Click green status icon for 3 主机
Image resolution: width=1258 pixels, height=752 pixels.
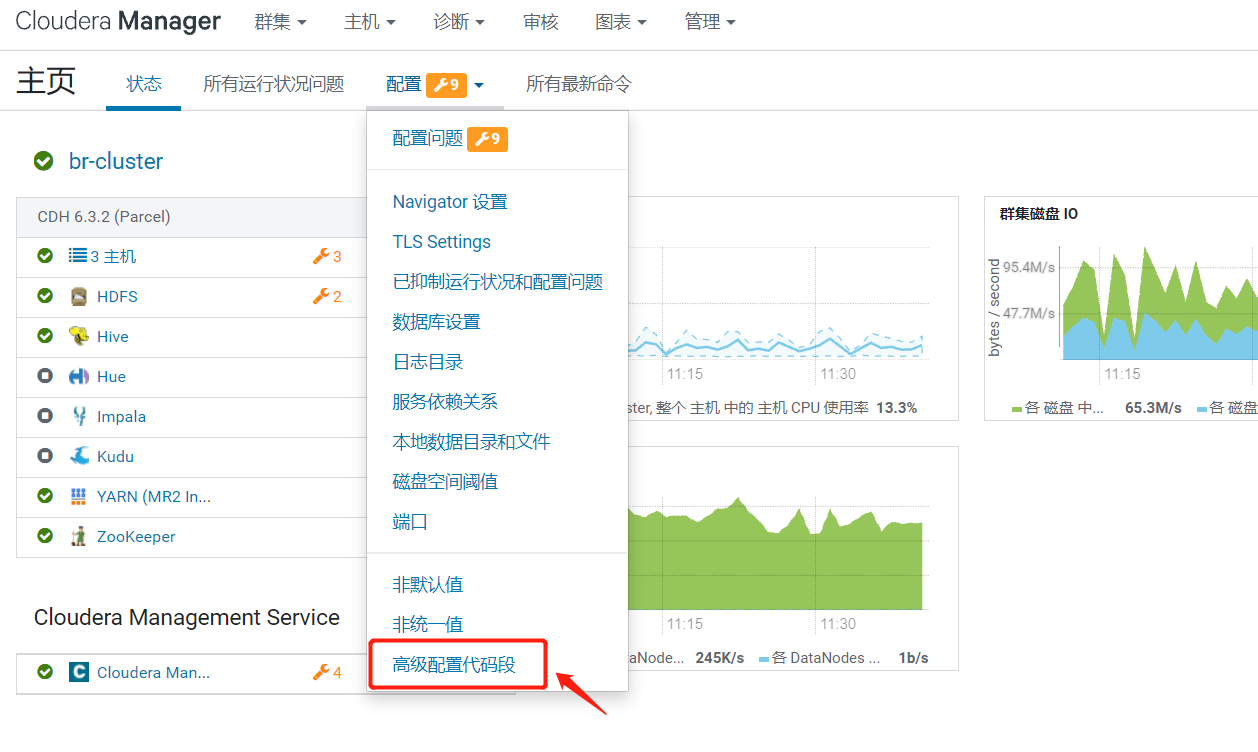(x=45, y=256)
